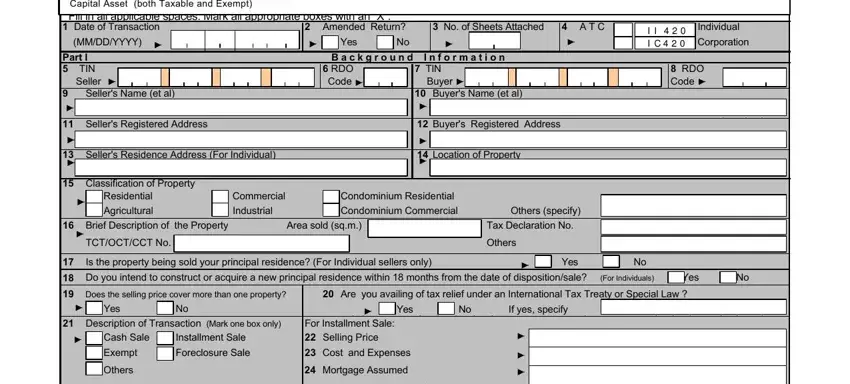This screenshot has height=384, width=850.
Task: Select Others transaction box
Action: pyautogui.click(x=94, y=369)
